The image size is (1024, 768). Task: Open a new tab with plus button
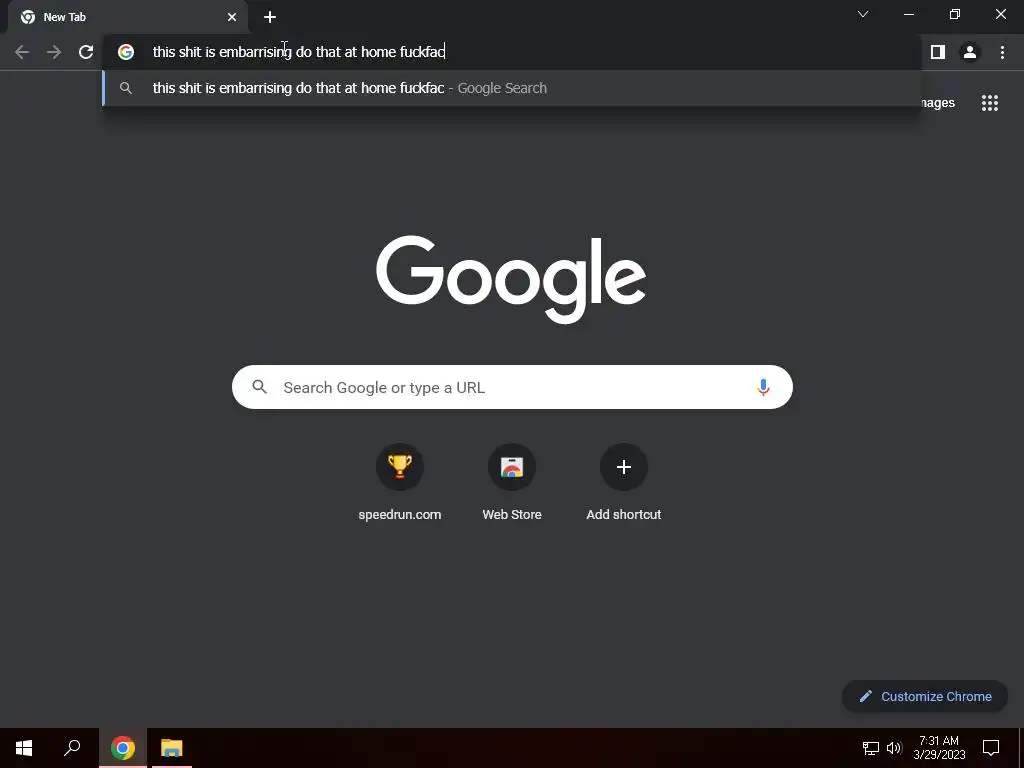click(x=270, y=17)
